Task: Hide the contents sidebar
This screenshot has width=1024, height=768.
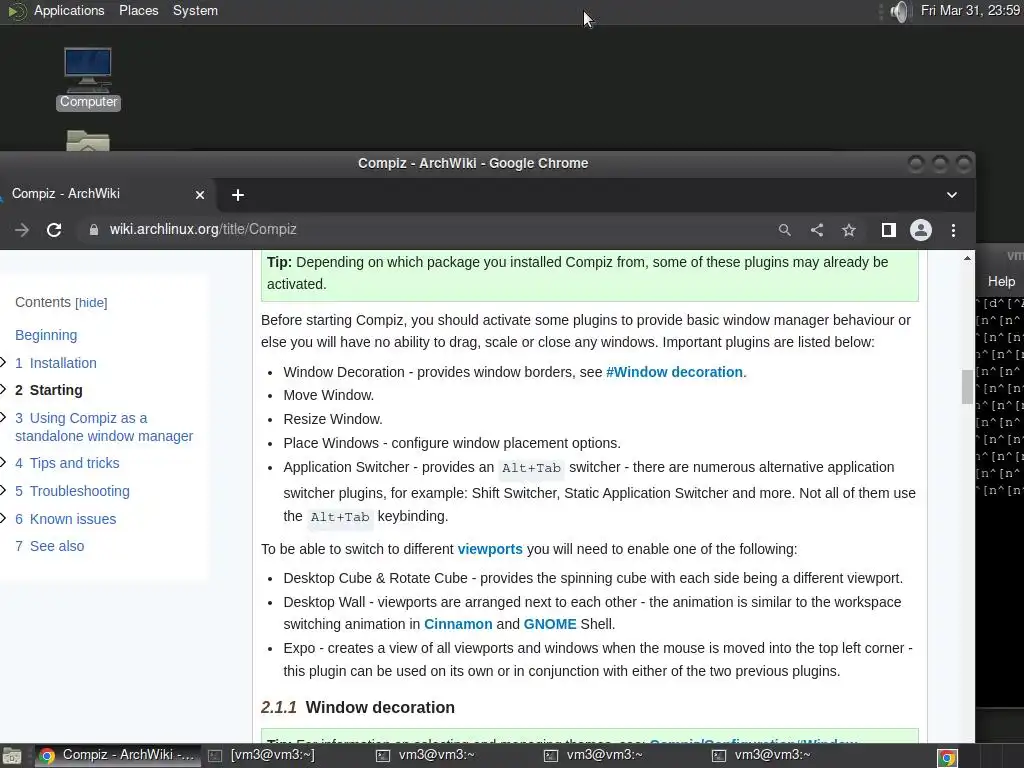Action: pos(91,303)
